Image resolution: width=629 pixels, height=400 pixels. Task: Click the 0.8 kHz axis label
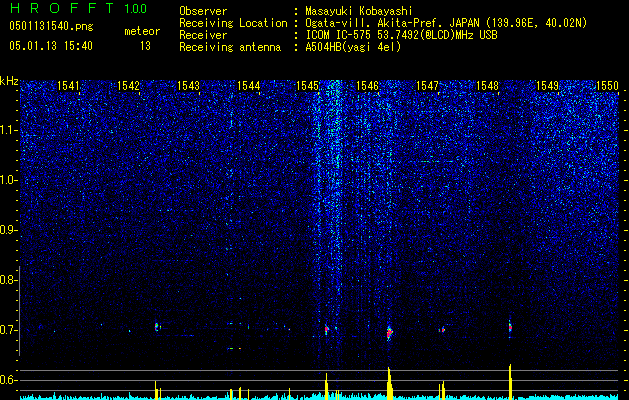click(7, 280)
